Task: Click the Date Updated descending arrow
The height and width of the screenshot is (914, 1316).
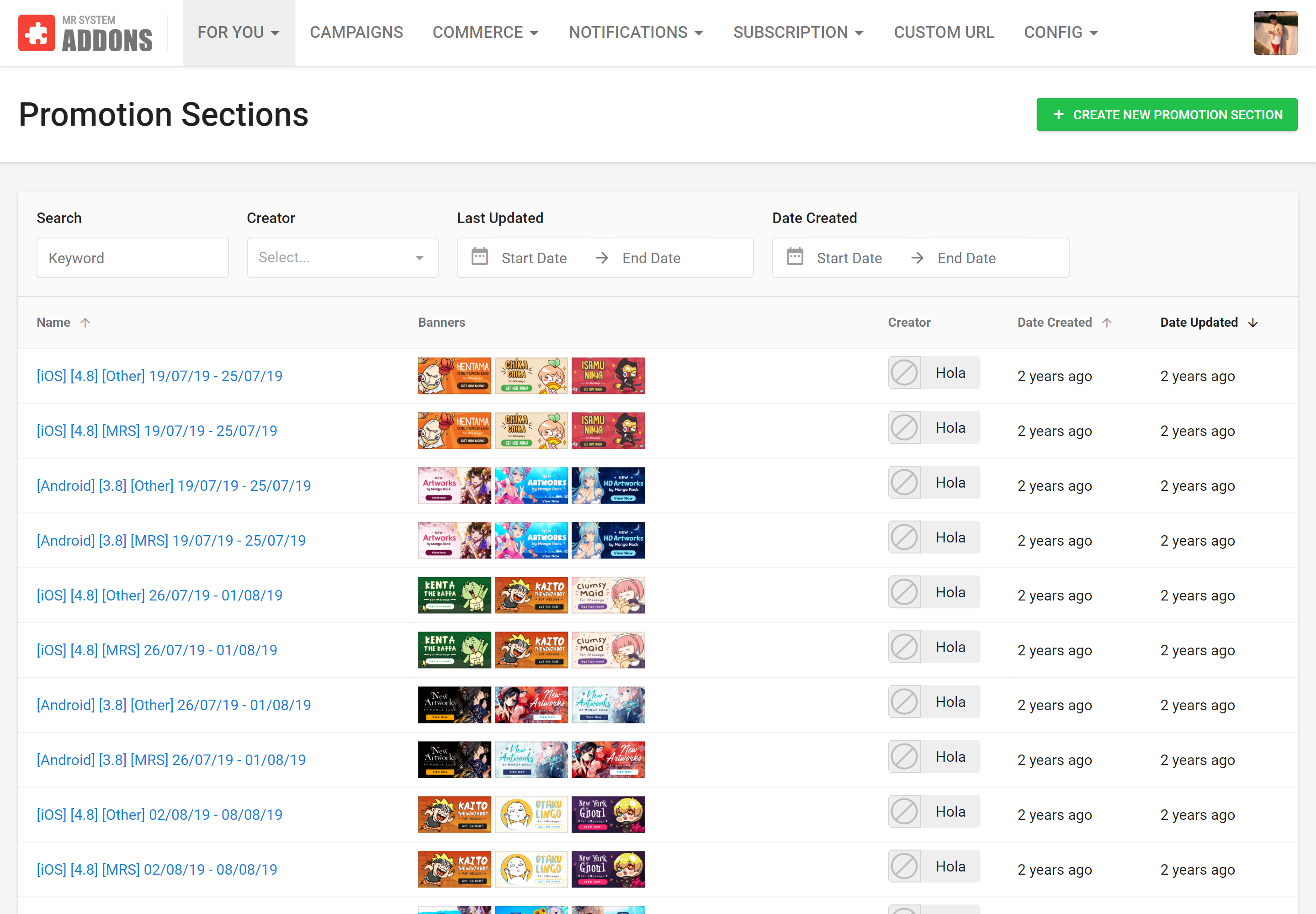Action: 1252,323
